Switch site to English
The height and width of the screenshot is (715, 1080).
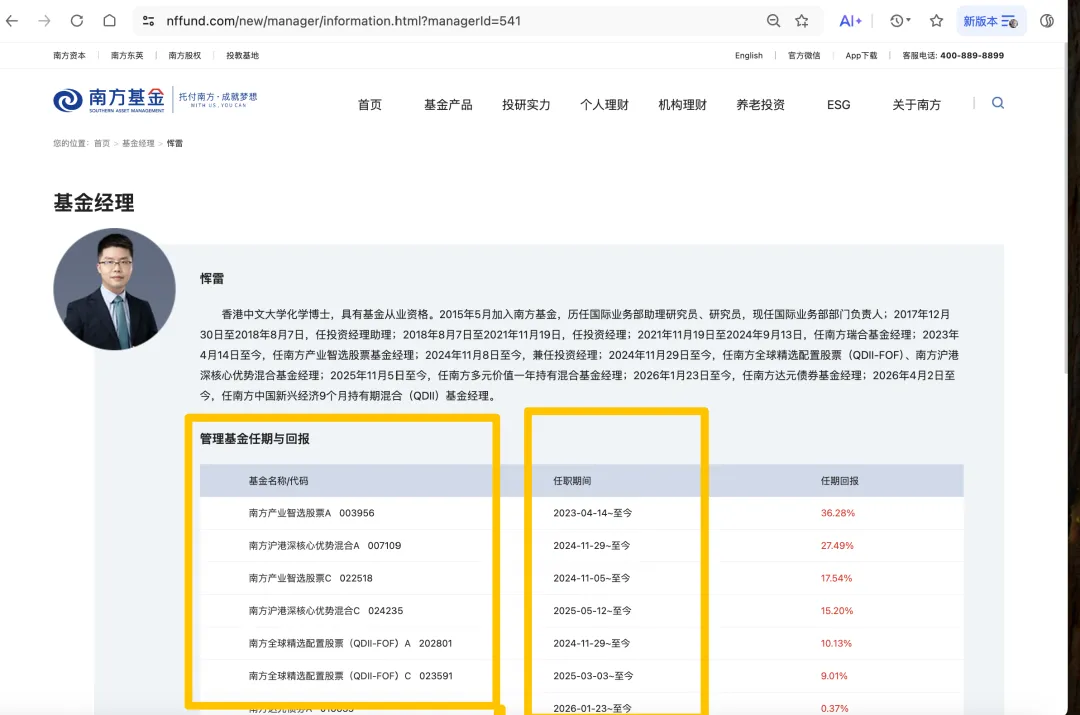[x=749, y=56]
